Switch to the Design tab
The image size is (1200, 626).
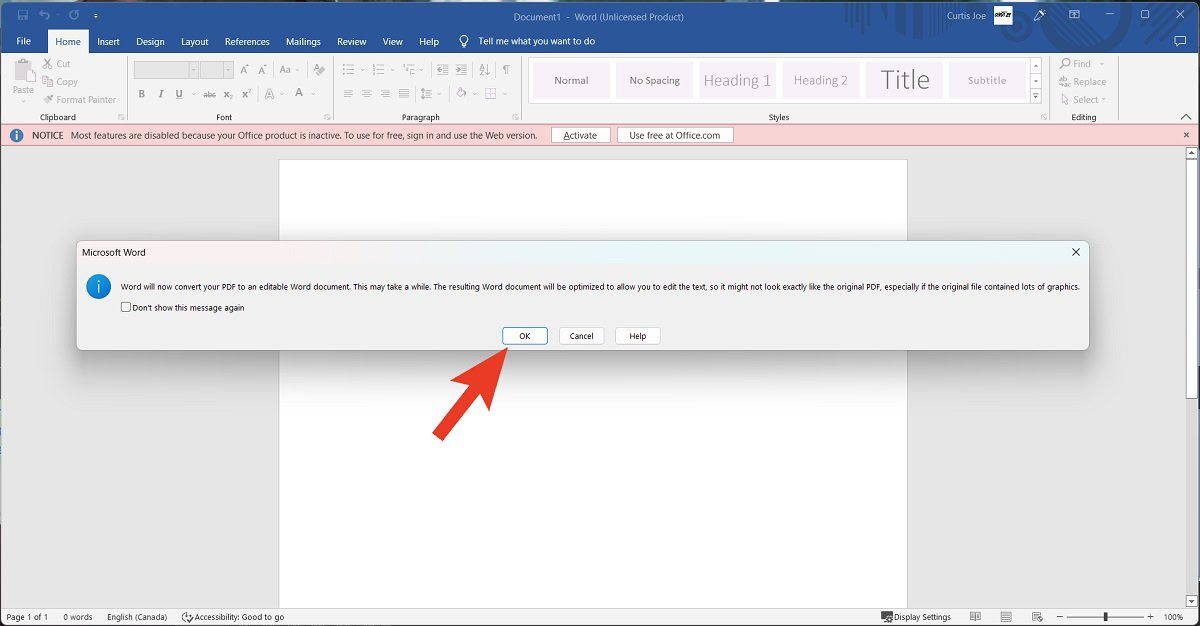coord(150,42)
